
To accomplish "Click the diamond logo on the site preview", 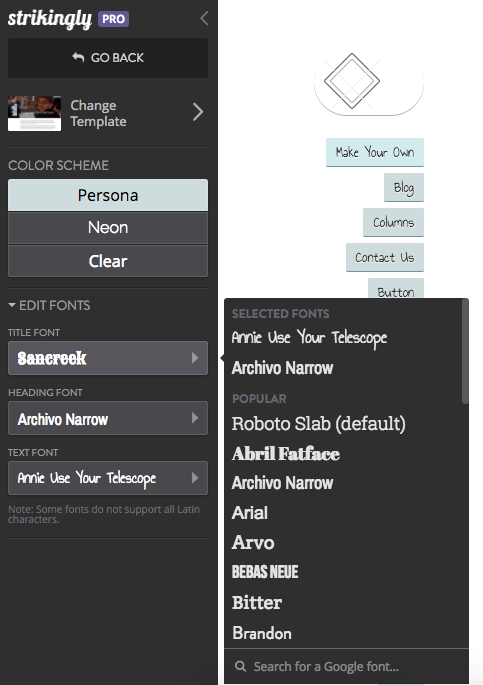I will point(352,81).
